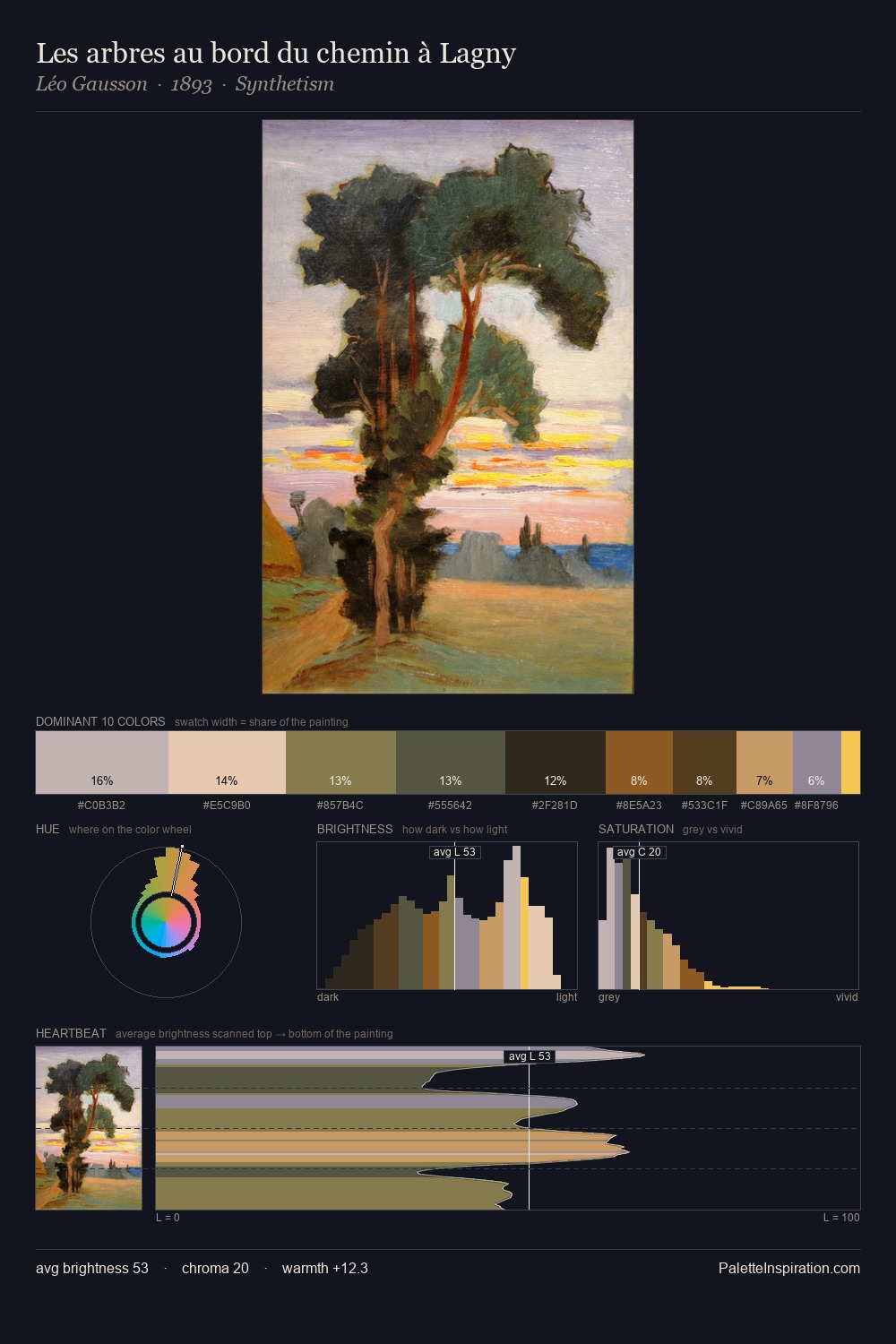Pick the olive #857B4C color swatch
This screenshot has height=1344, width=896.
(340, 762)
